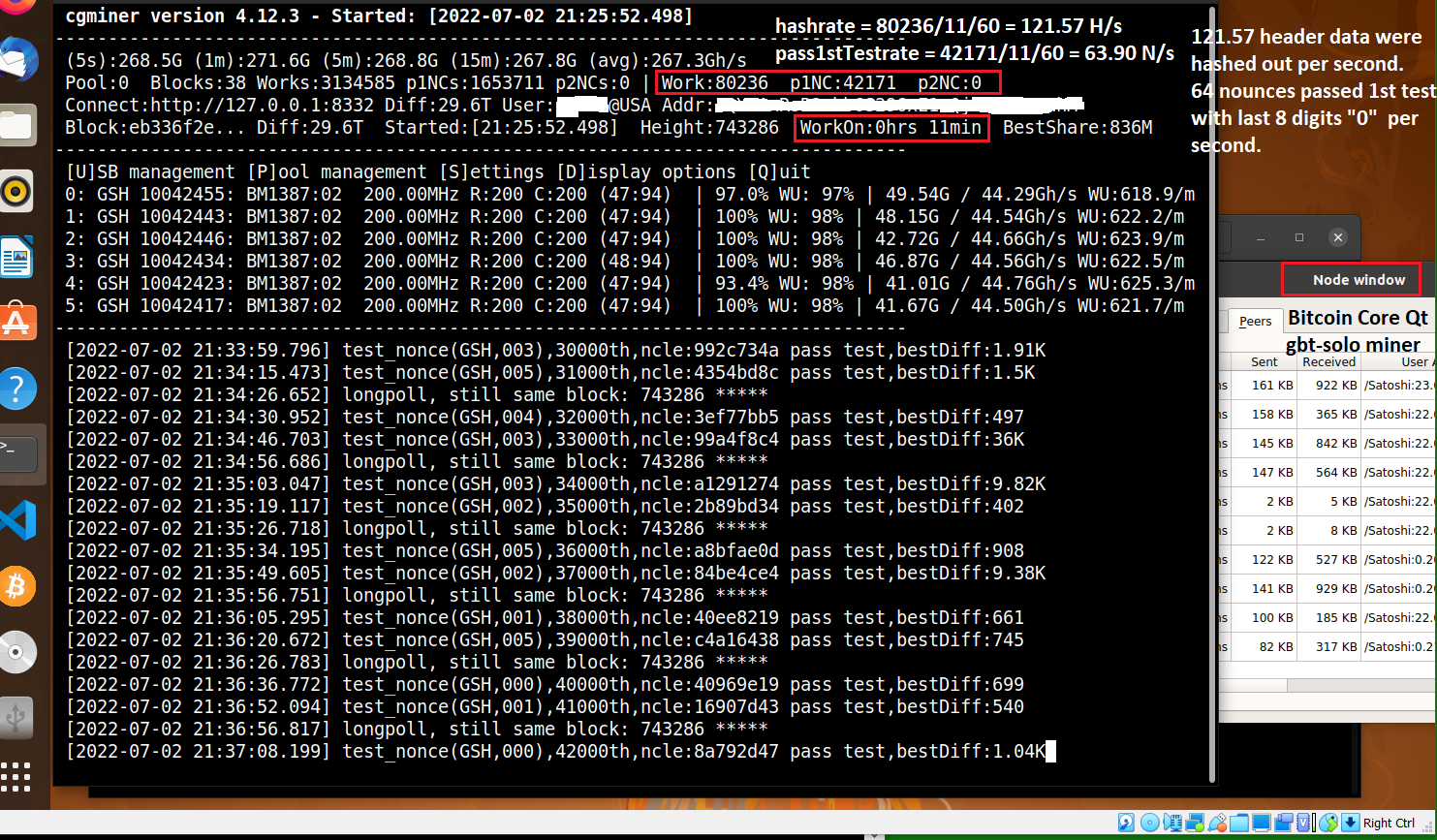Select peer row with 922 KB received

coord(1328,385)
